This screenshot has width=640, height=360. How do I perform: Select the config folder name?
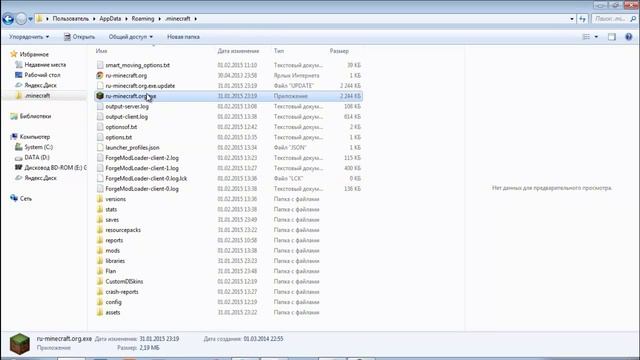coord(113,302)
